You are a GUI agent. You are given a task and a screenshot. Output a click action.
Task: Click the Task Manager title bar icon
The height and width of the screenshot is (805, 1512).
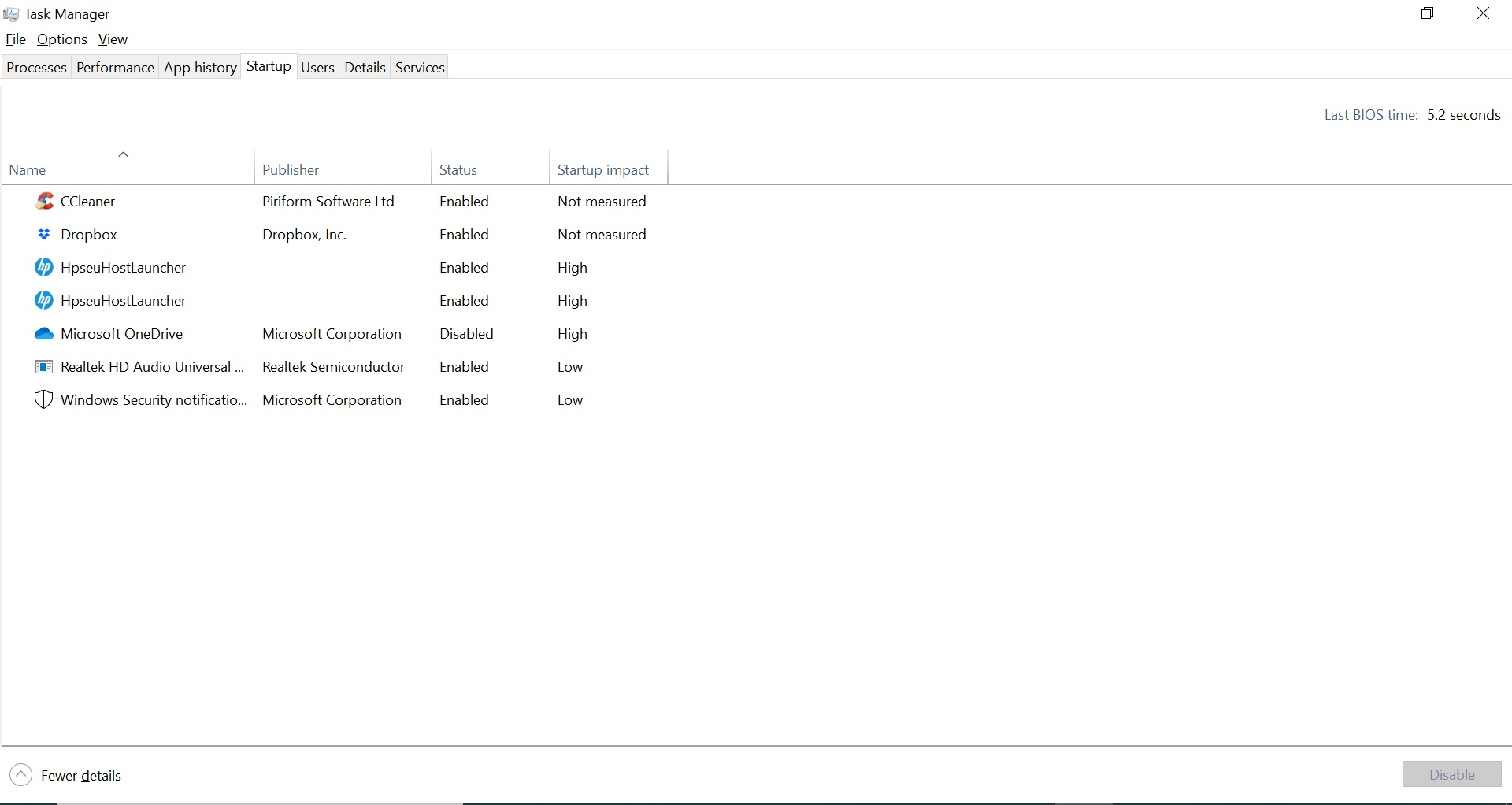(11, 14)
